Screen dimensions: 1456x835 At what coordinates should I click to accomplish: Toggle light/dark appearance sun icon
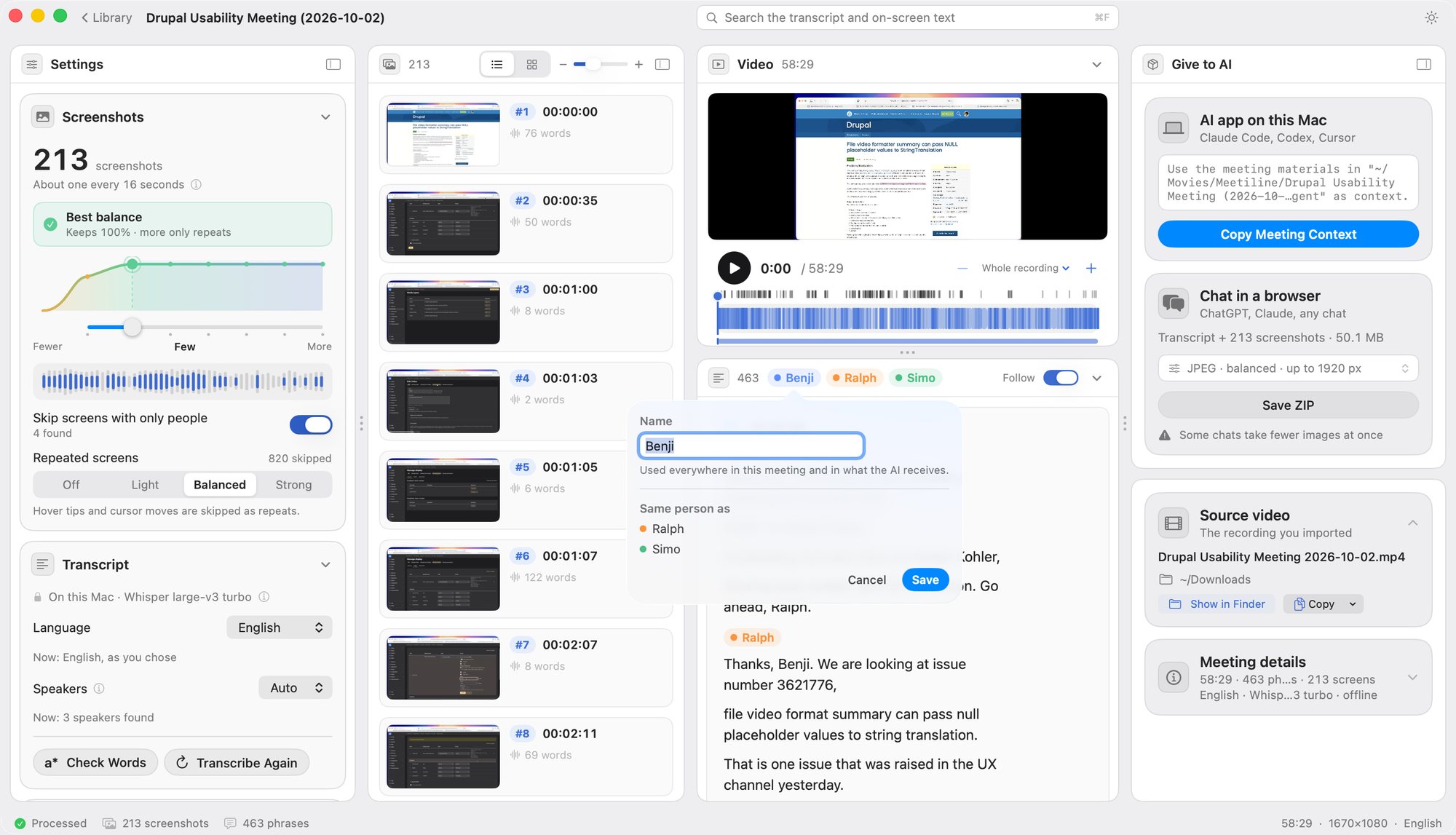tap(1431, 18)
